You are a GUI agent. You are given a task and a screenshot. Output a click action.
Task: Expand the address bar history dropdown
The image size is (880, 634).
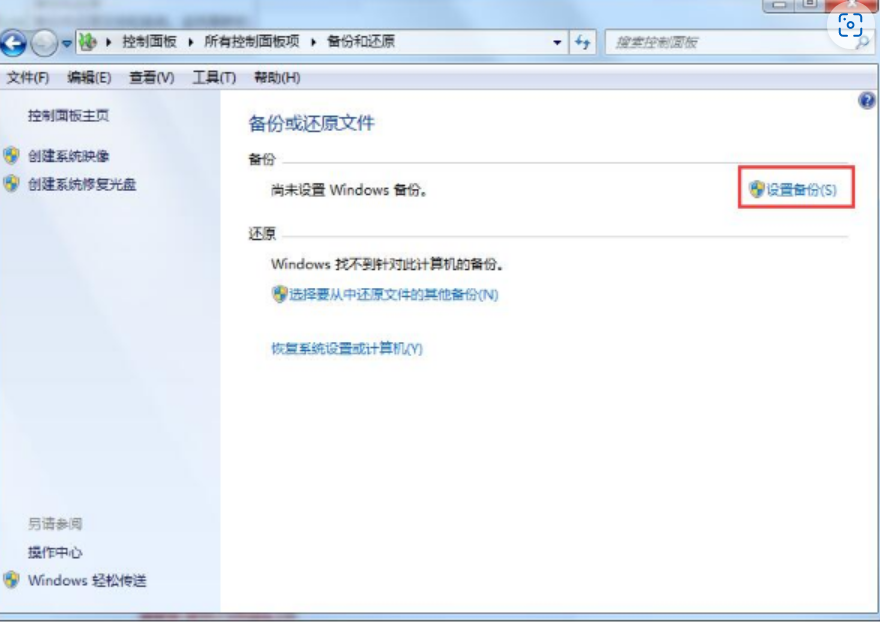point(557,42)
